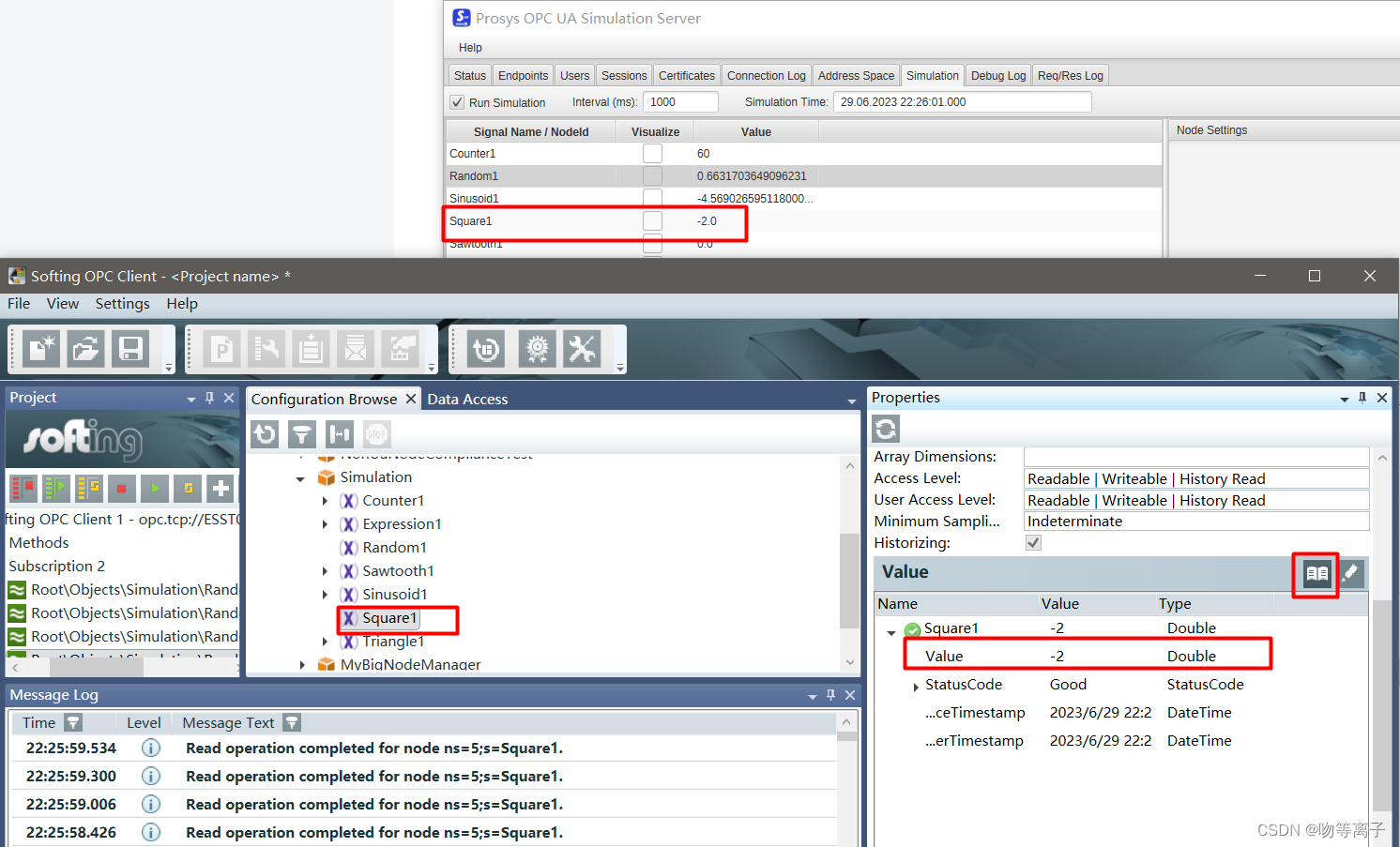1400x847 pixels.
Task: Open a project file from Softing toolbar
Action: pos(85,350)
